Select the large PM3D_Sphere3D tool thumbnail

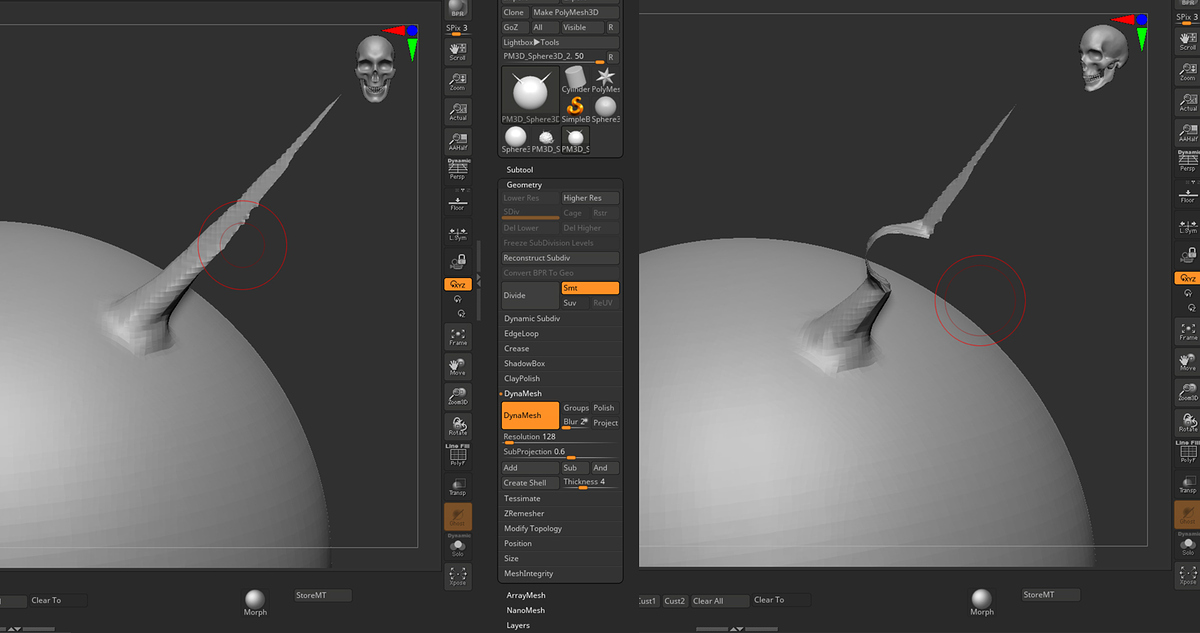[x=530, y=96]
